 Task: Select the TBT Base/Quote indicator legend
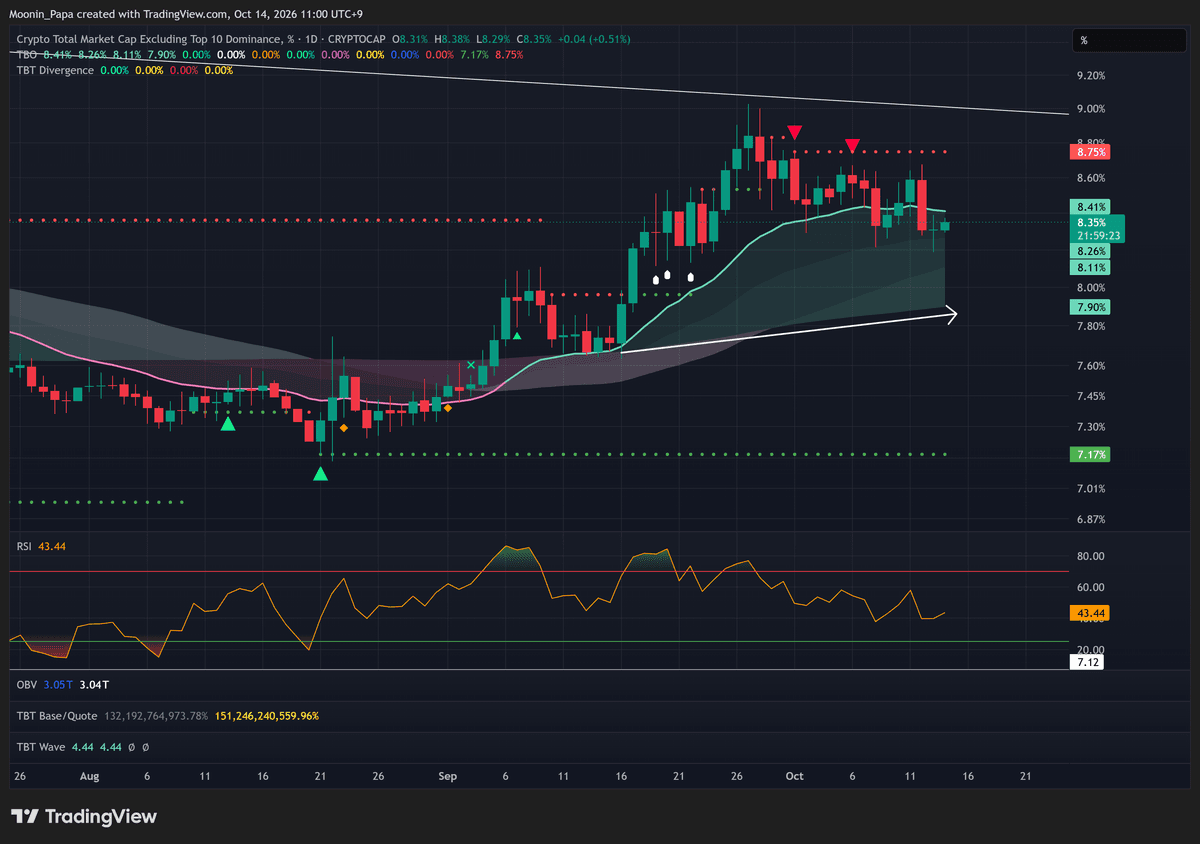56,716
